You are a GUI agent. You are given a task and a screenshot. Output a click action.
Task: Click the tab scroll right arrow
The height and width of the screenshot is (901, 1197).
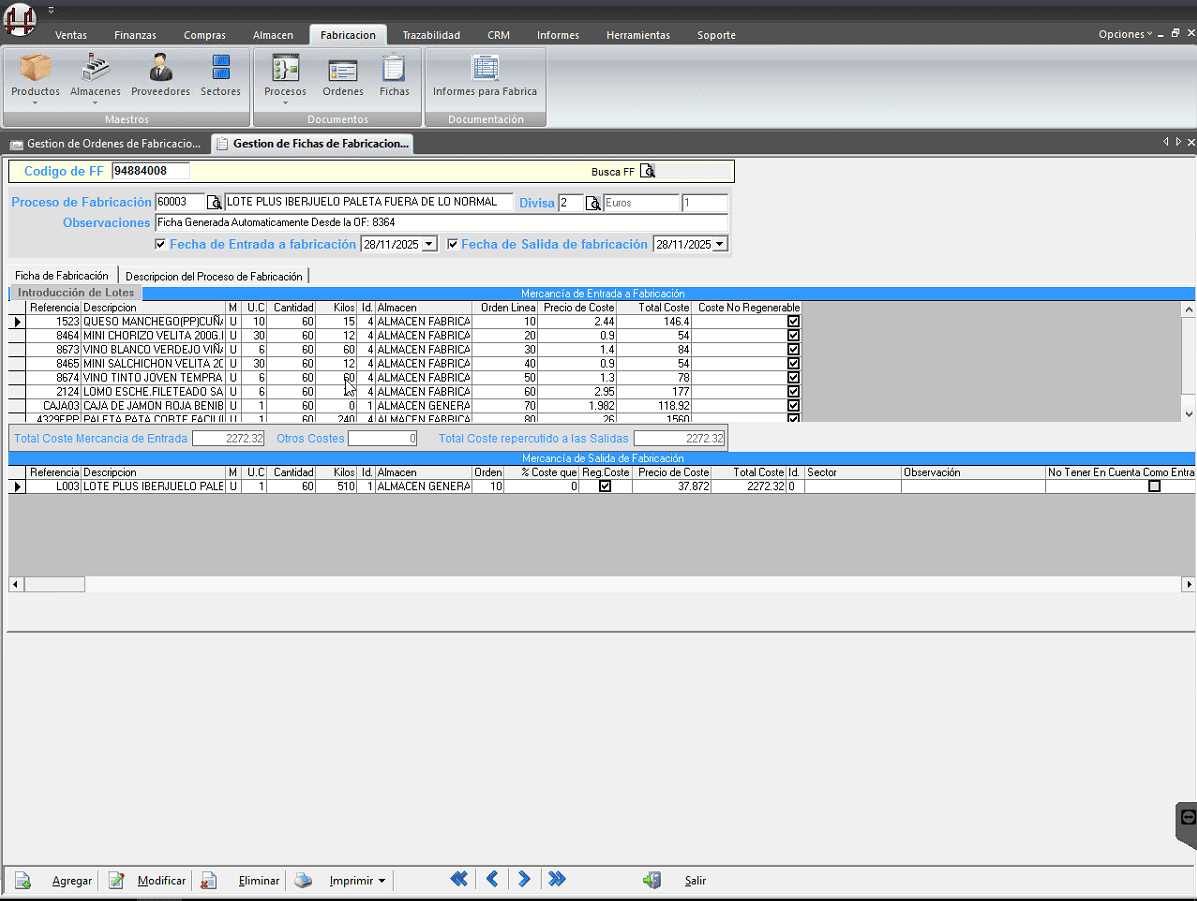point(1178,142)
